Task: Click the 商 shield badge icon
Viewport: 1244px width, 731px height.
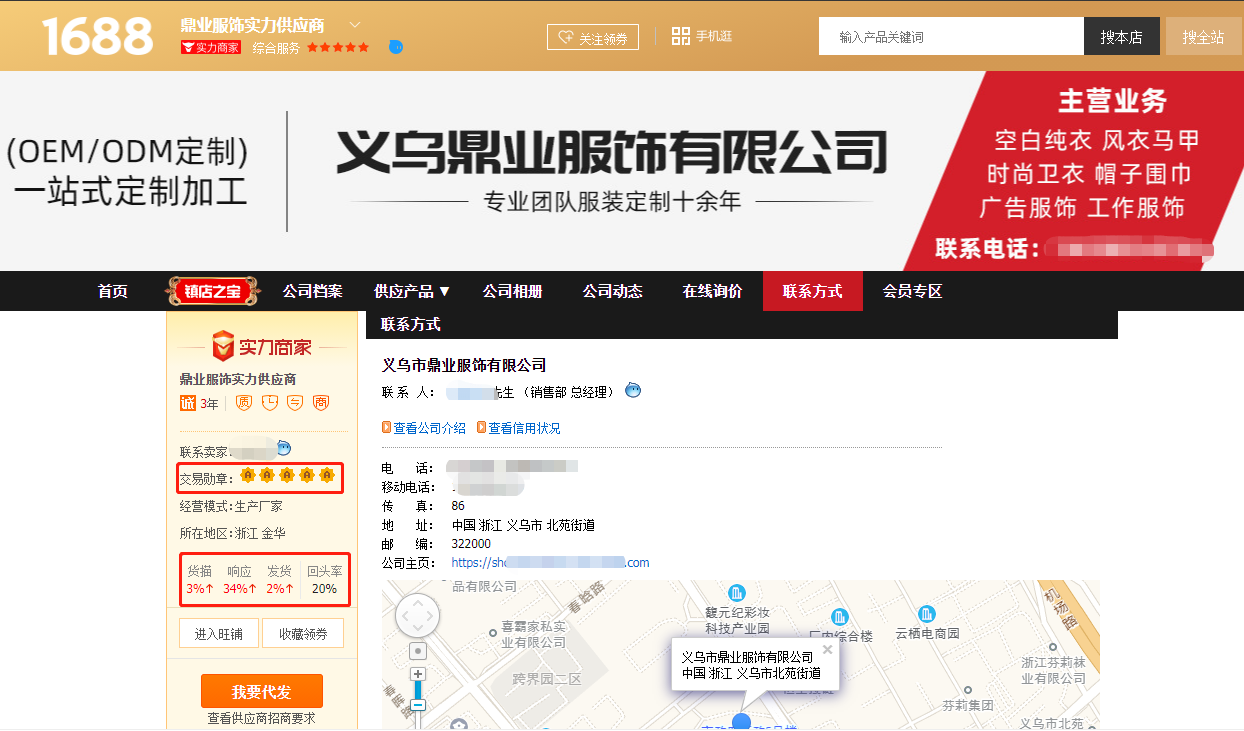Action: (x=321, y=403)
